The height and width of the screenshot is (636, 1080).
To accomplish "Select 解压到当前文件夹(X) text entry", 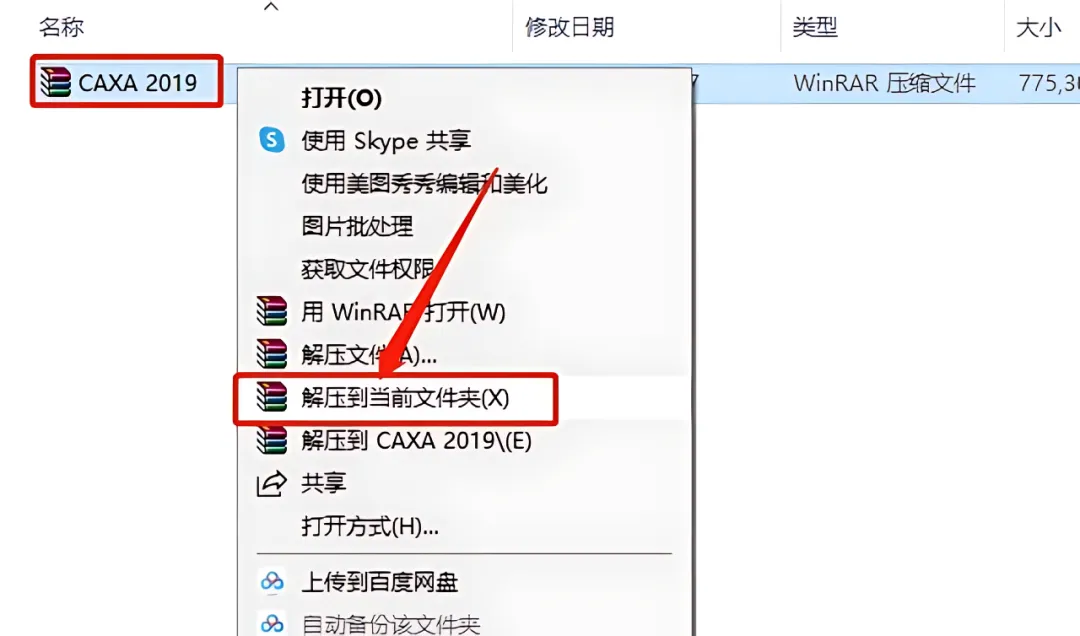I will 405,398.
